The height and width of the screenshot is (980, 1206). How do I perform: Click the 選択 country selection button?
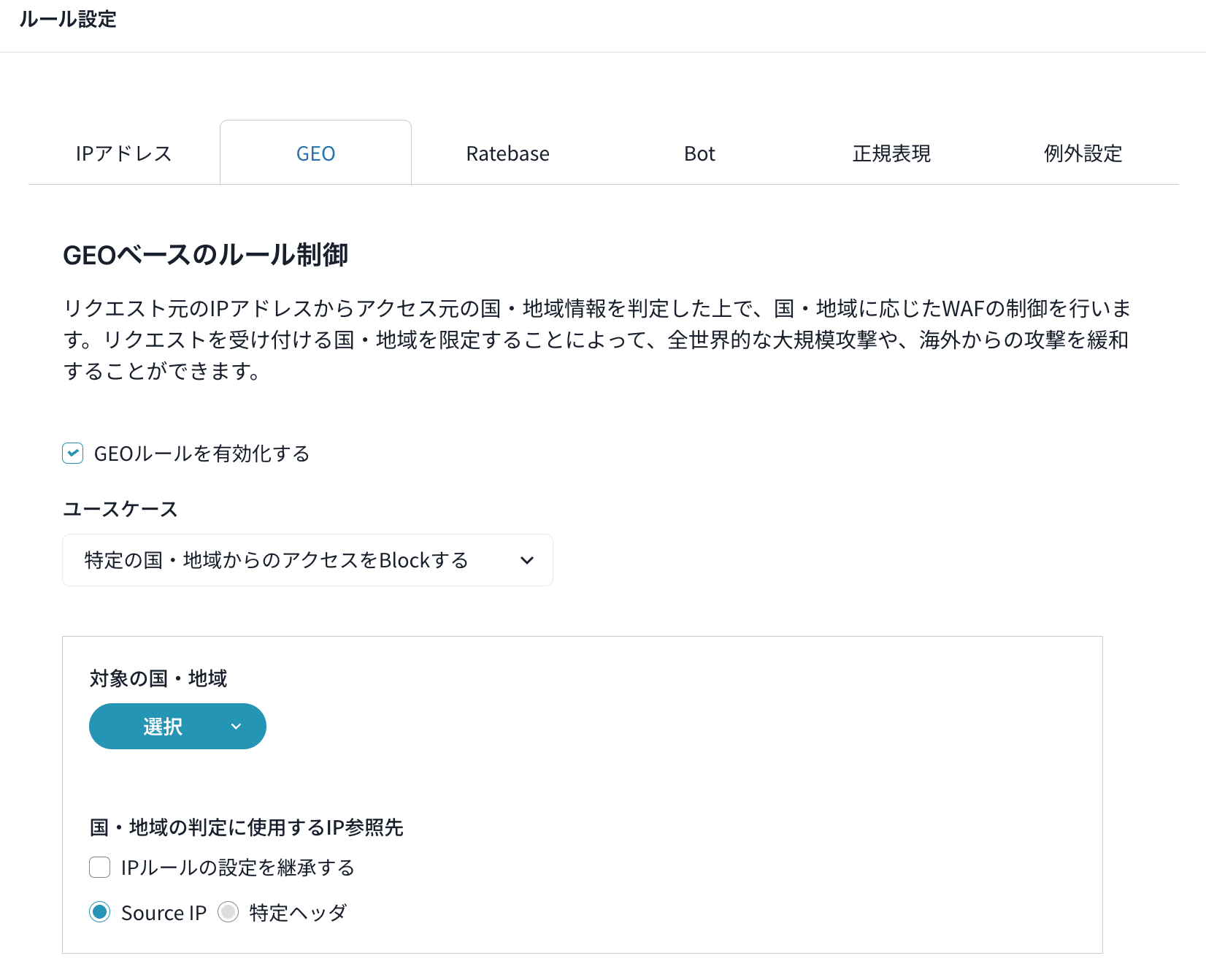(163, 727)
